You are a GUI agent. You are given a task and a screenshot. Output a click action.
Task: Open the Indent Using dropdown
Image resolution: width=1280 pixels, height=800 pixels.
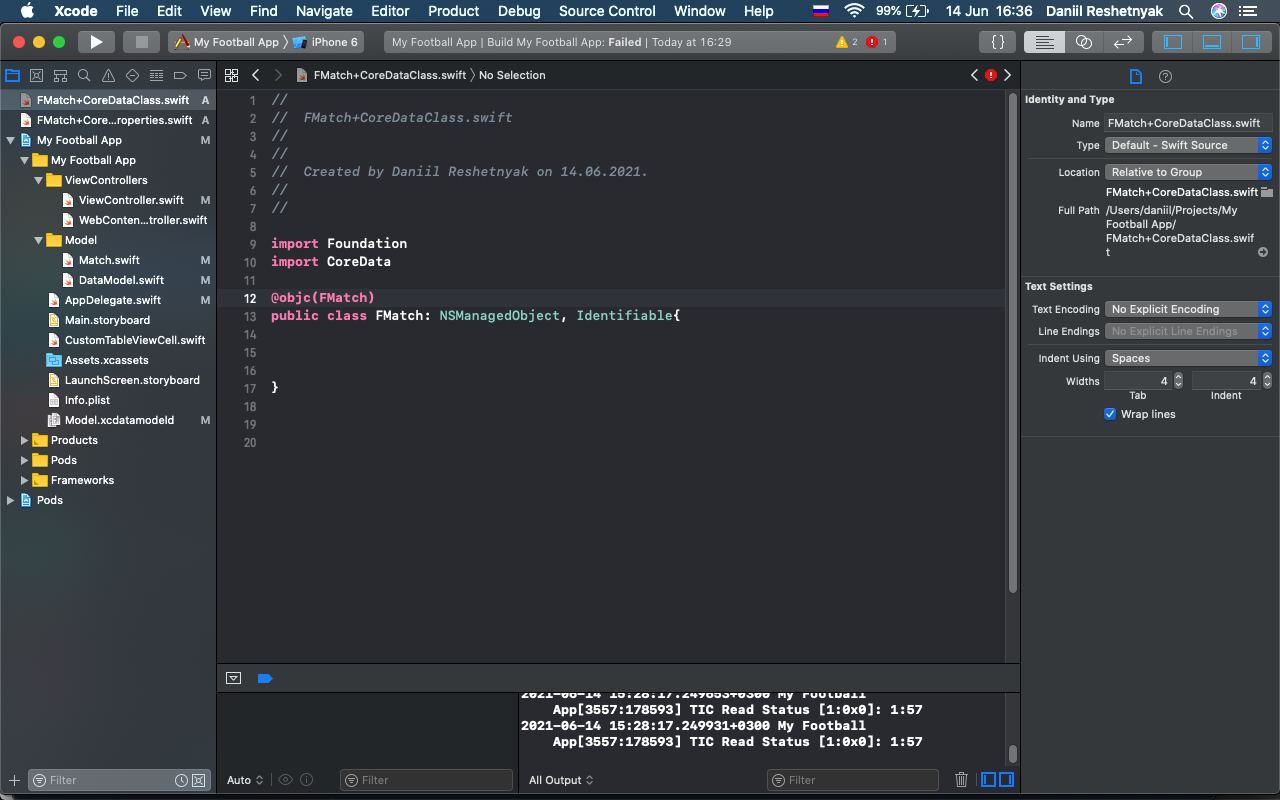point(1188,358)
